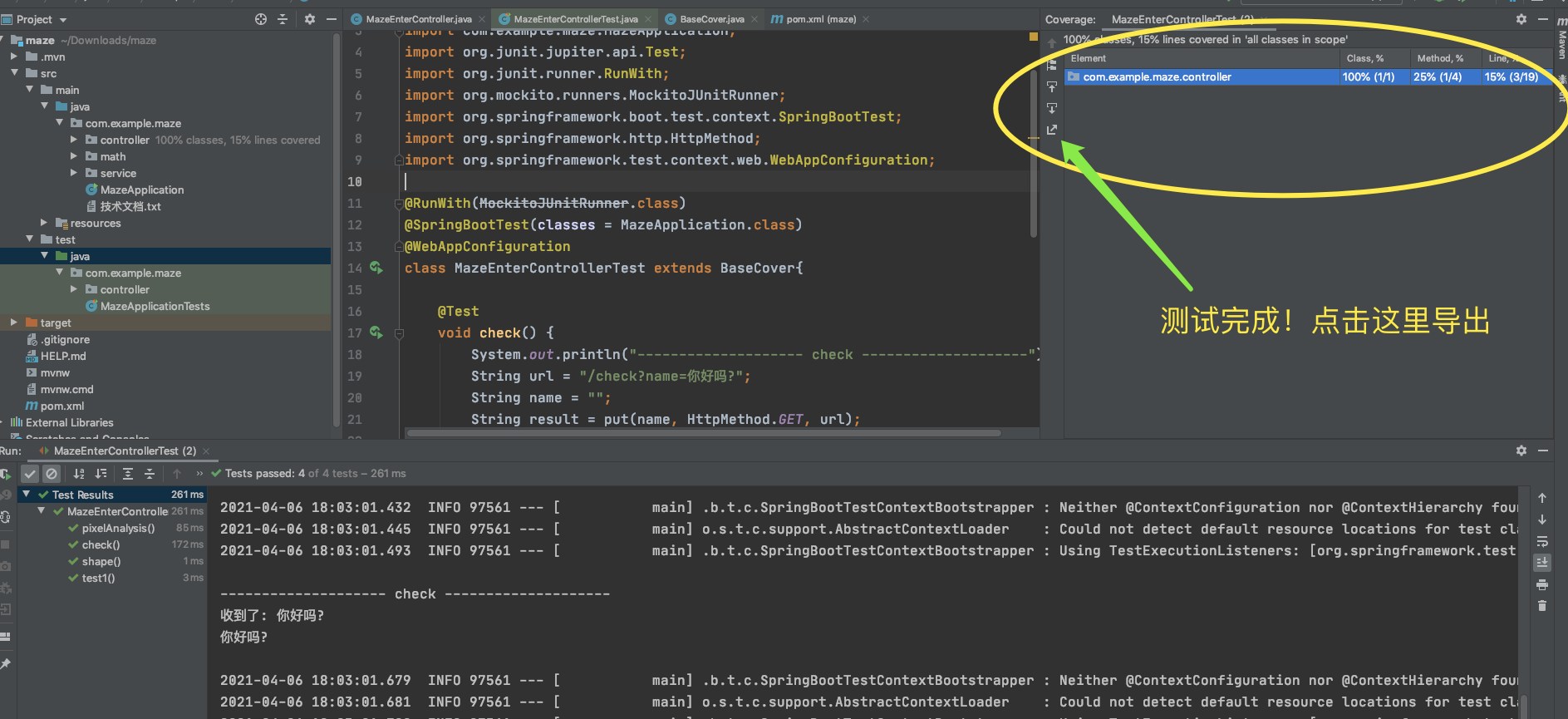Open Coverage panel settings gear
The image size is (1568, 719).
[1521, 19]
